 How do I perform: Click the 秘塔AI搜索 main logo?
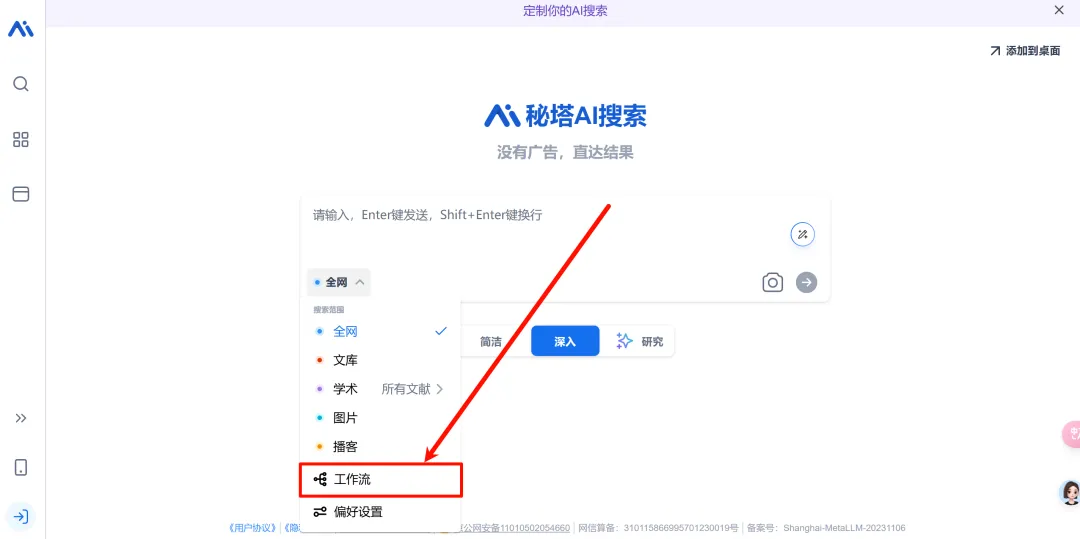[x=565, y=116]
